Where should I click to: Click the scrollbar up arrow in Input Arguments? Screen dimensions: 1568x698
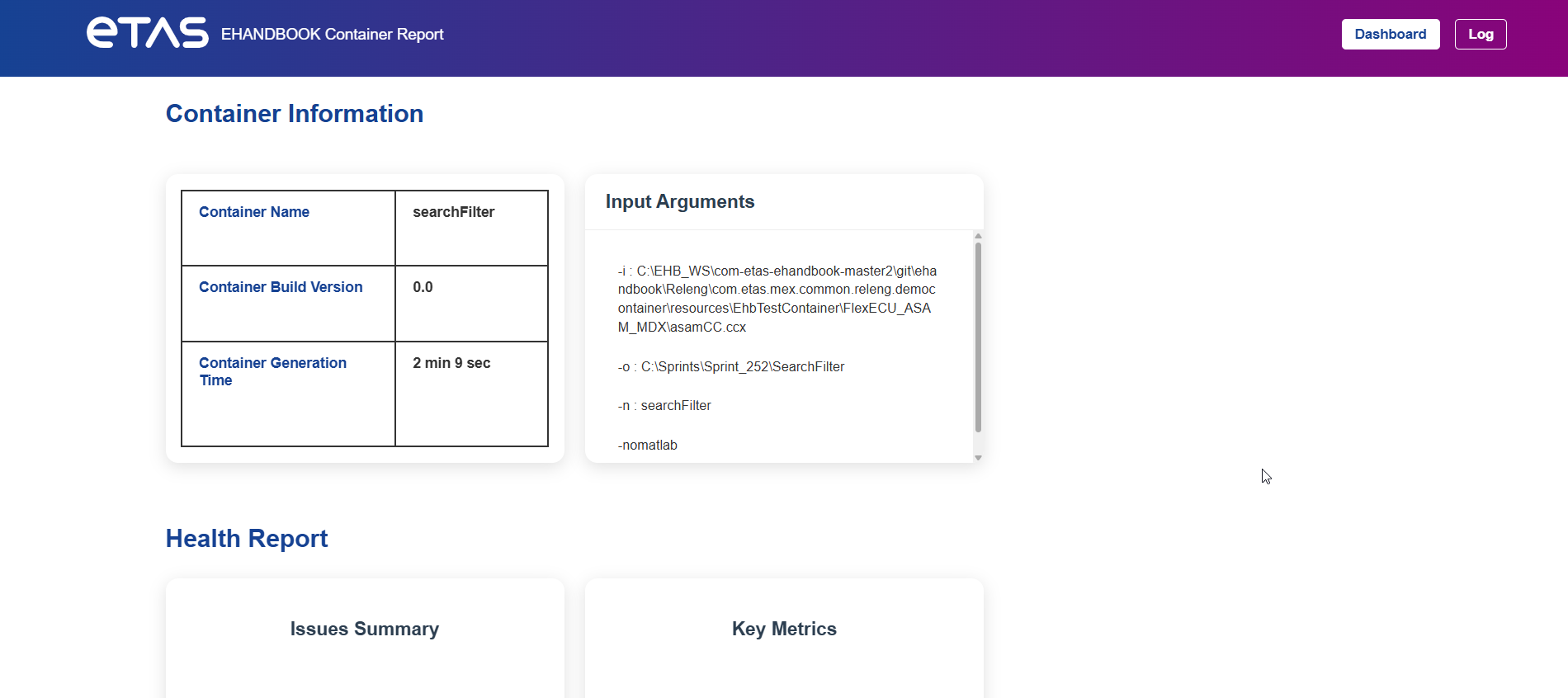click(x=978, y=235)
